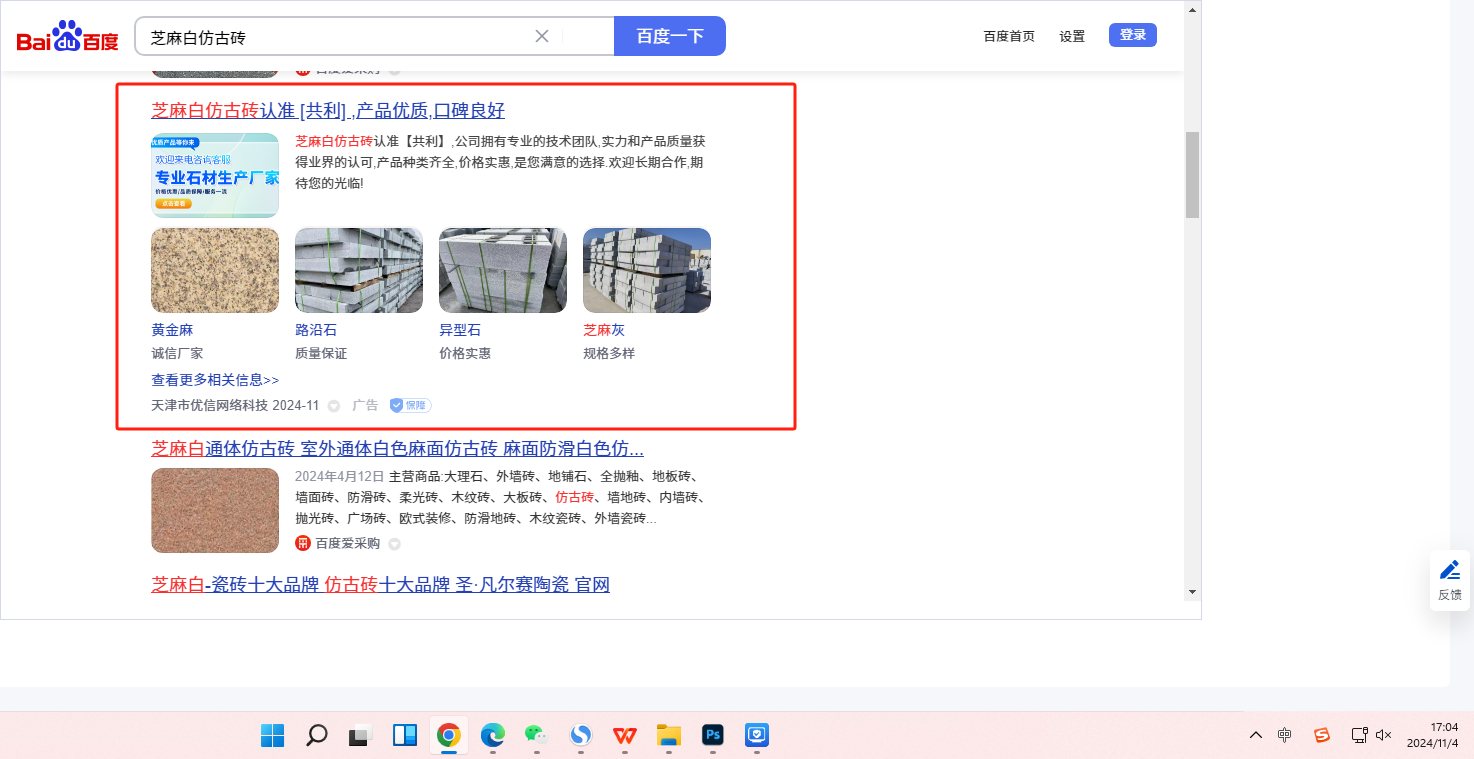1474x759 pixels.
Task: Open the Widgets panel in the taskbar
Action: (405, 736)
